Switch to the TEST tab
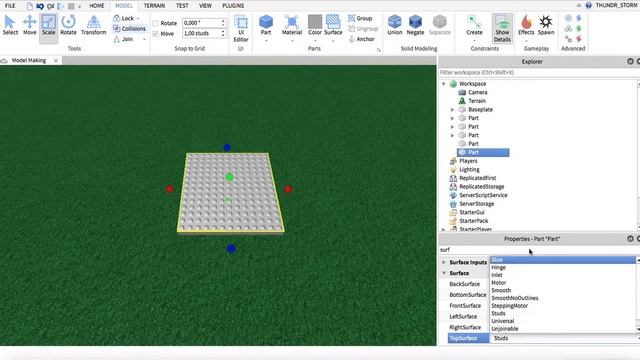This screenshot has width=640, height=360. click(x=182, y=6)
